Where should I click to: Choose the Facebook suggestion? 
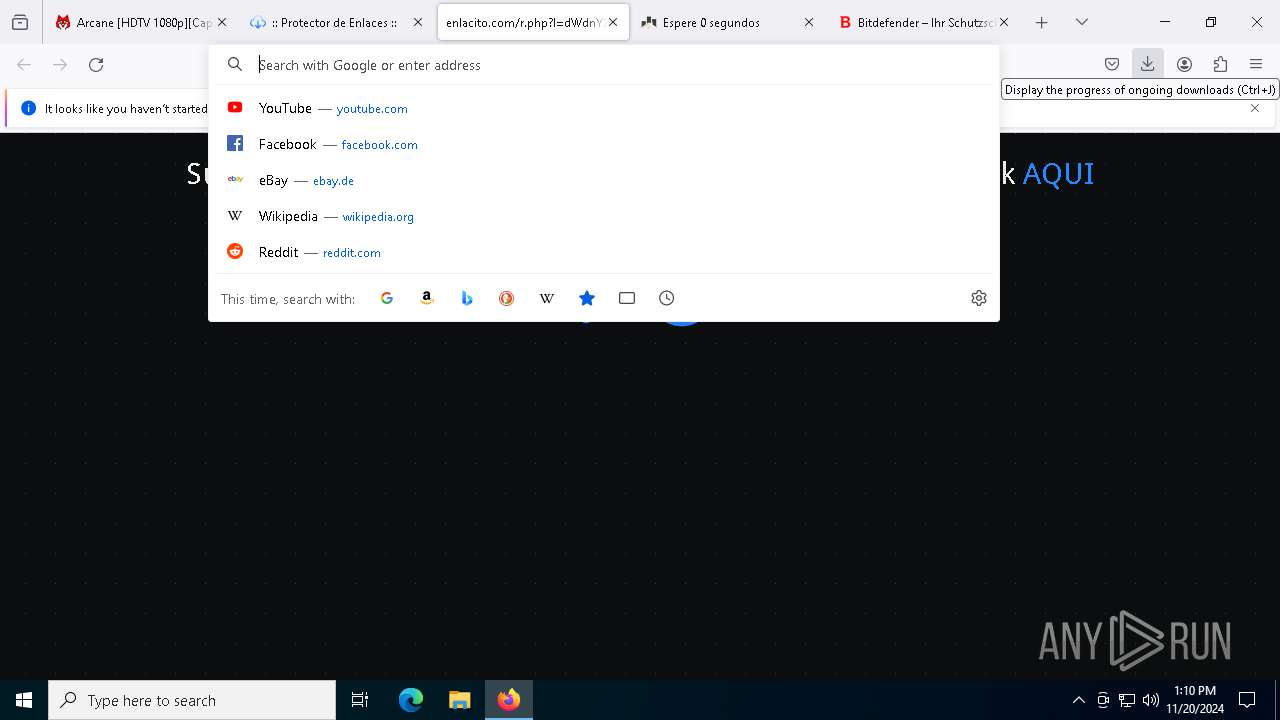point(604,144)
